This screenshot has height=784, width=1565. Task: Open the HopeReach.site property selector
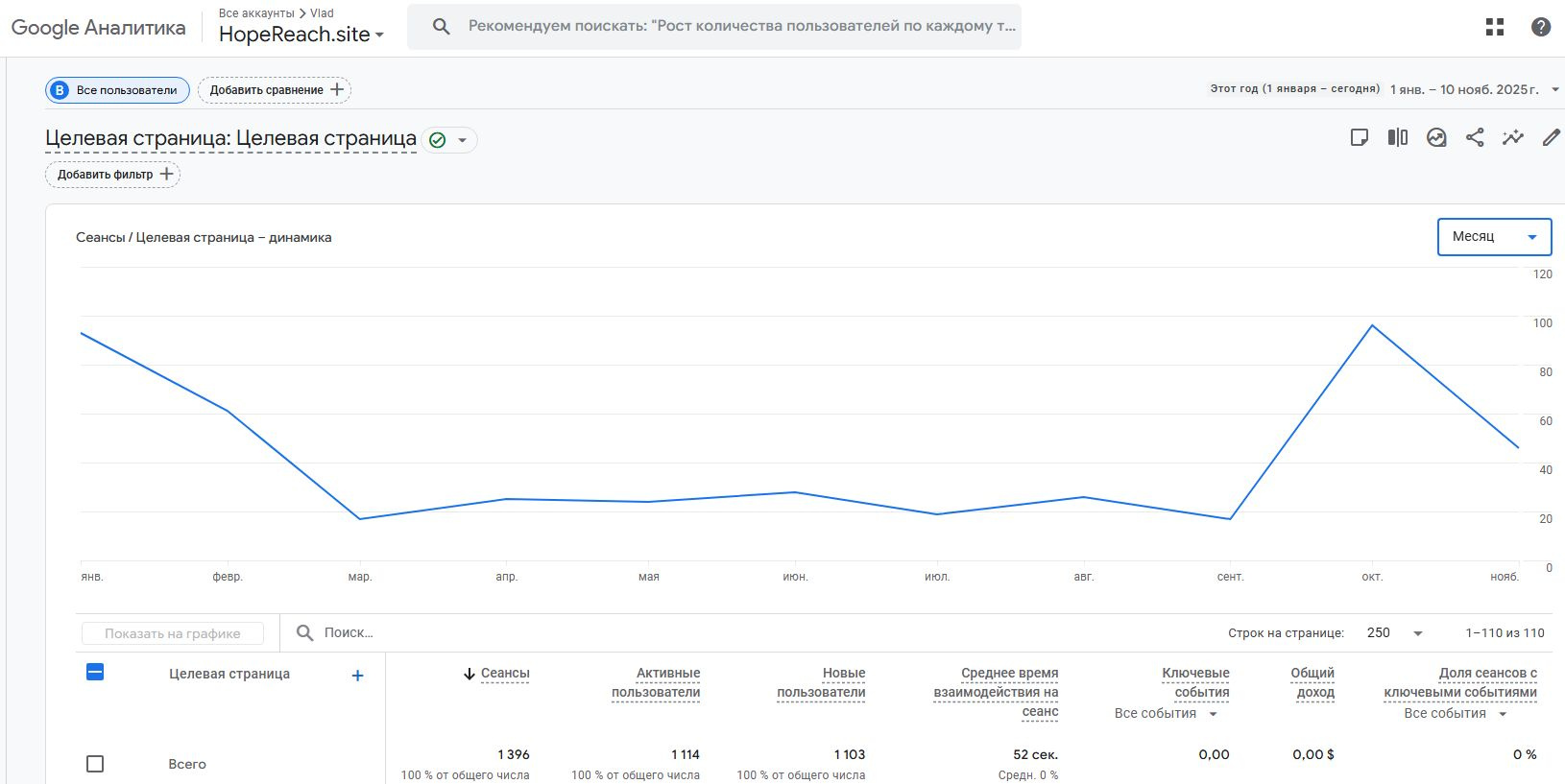click(301, 35)
